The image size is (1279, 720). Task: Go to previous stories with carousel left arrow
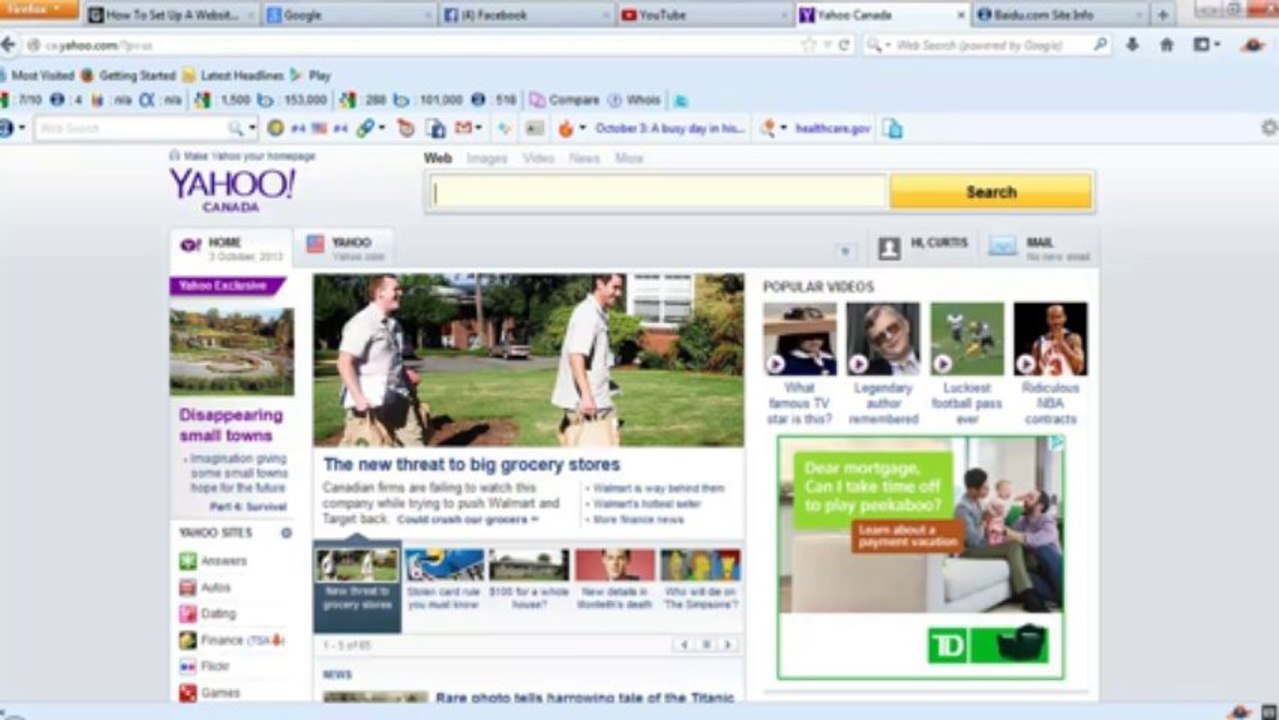click(x=684, y=645)
